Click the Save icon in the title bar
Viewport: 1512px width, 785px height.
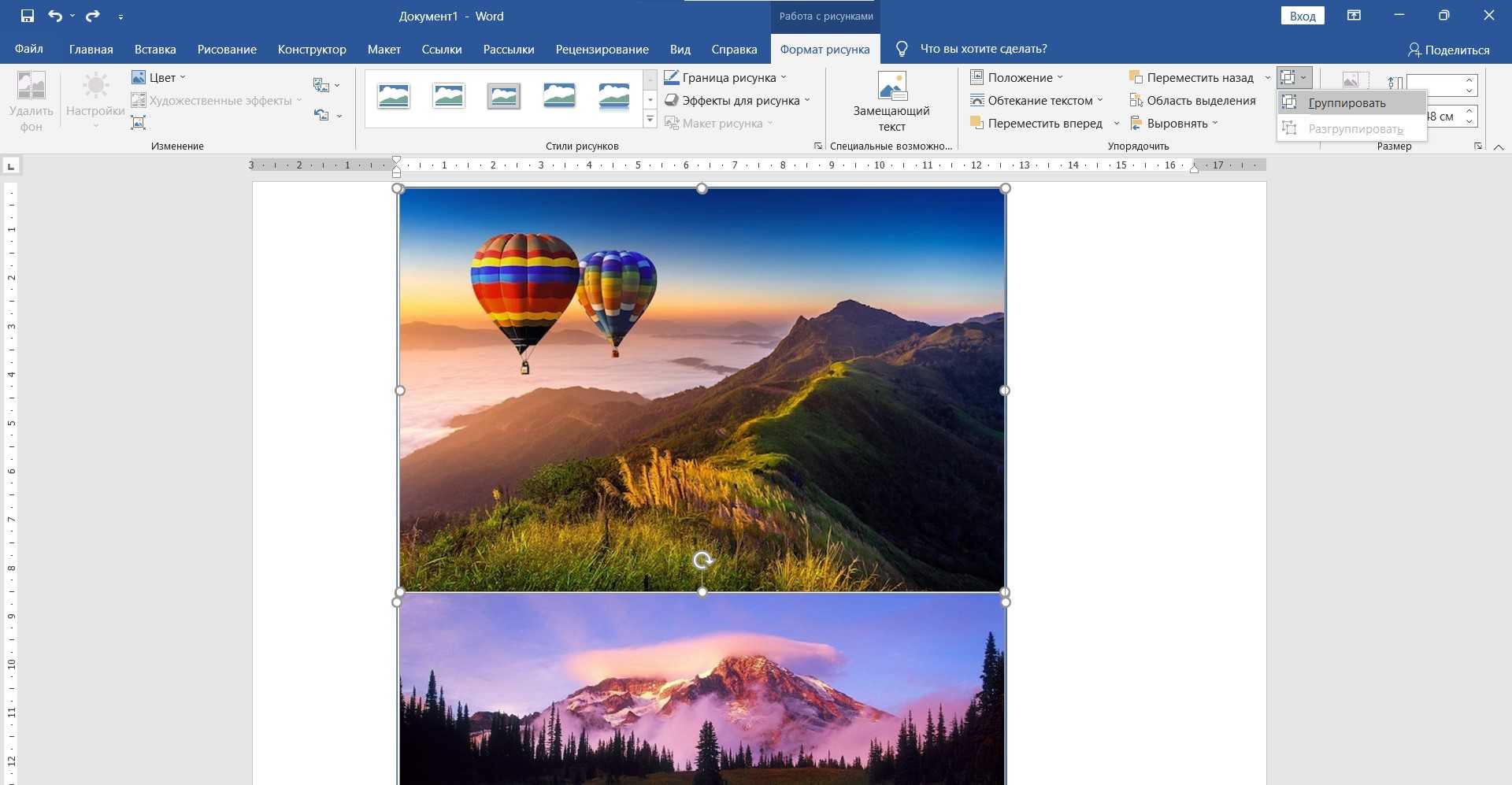28,16
